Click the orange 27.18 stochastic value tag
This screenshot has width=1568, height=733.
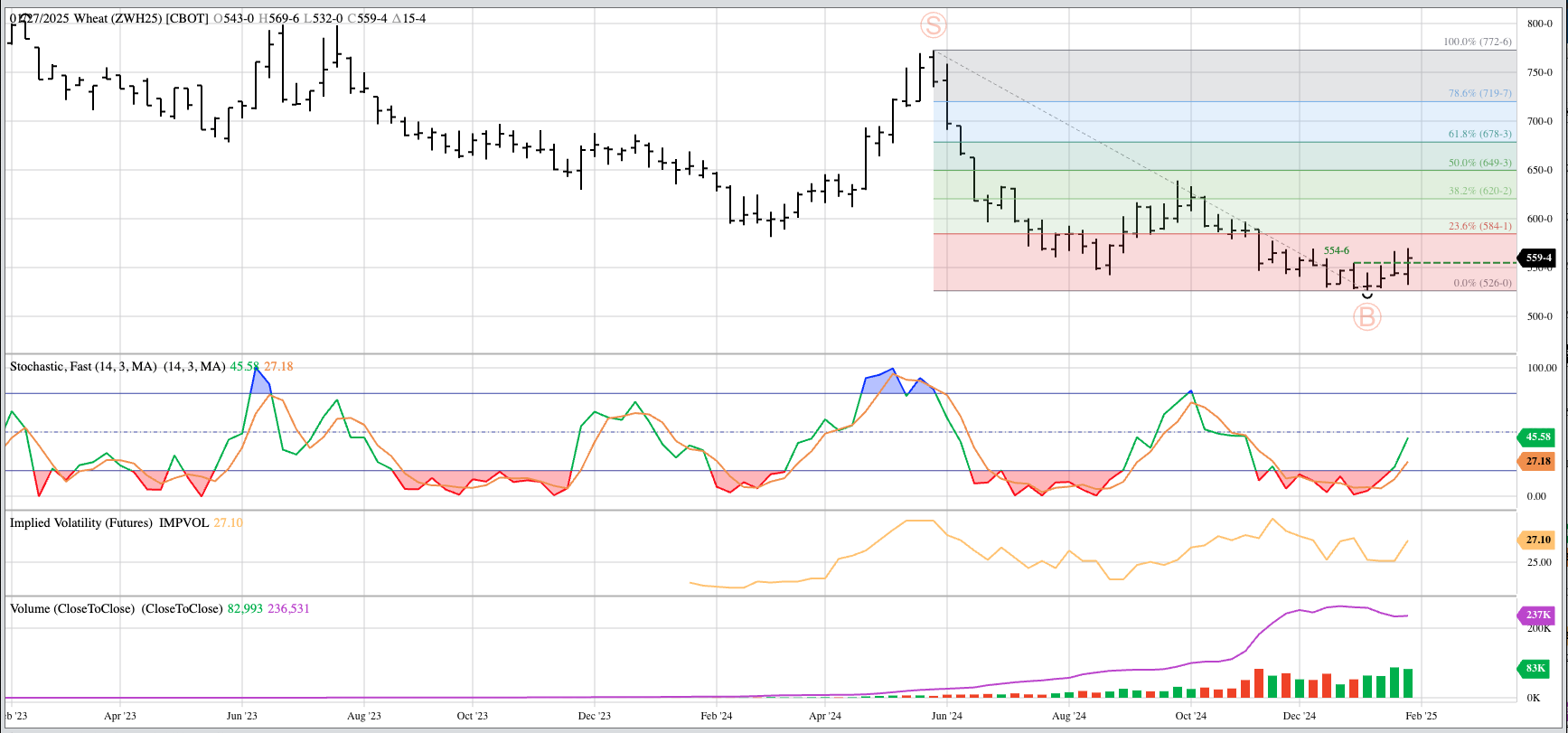point(1538,461)
